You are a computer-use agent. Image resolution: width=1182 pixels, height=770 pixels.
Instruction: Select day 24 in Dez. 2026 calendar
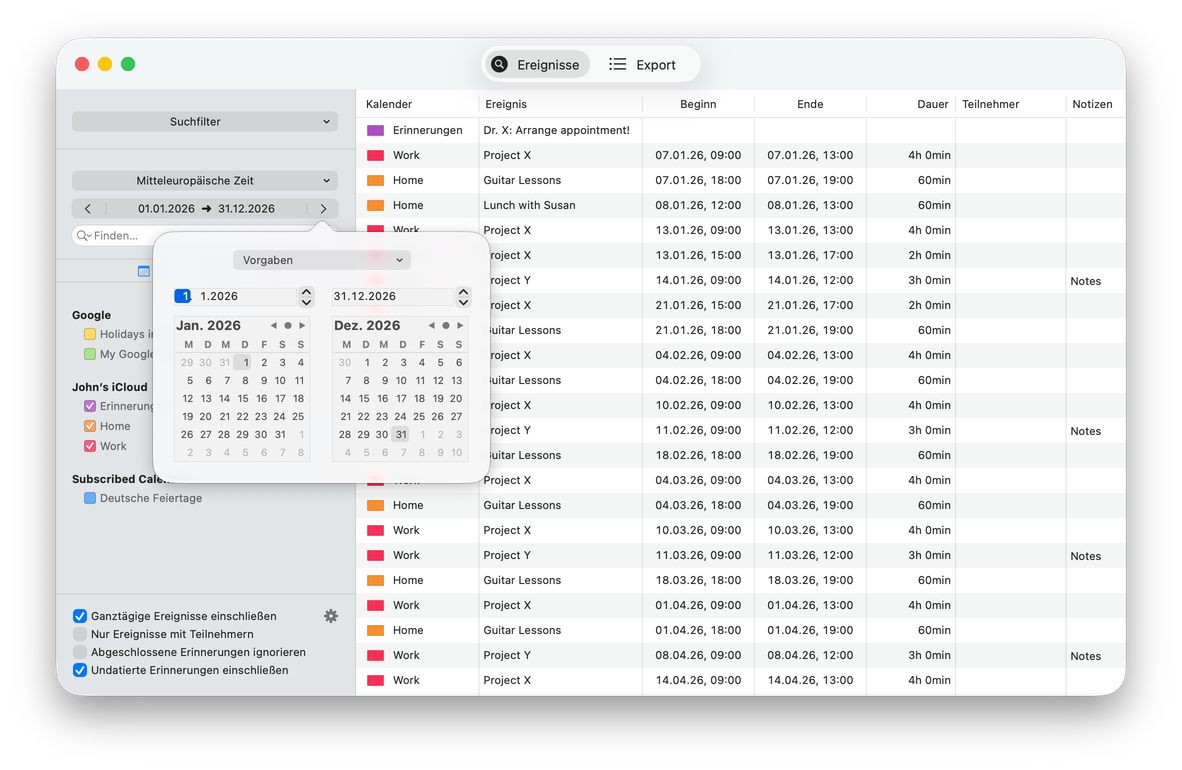point(400,416)
